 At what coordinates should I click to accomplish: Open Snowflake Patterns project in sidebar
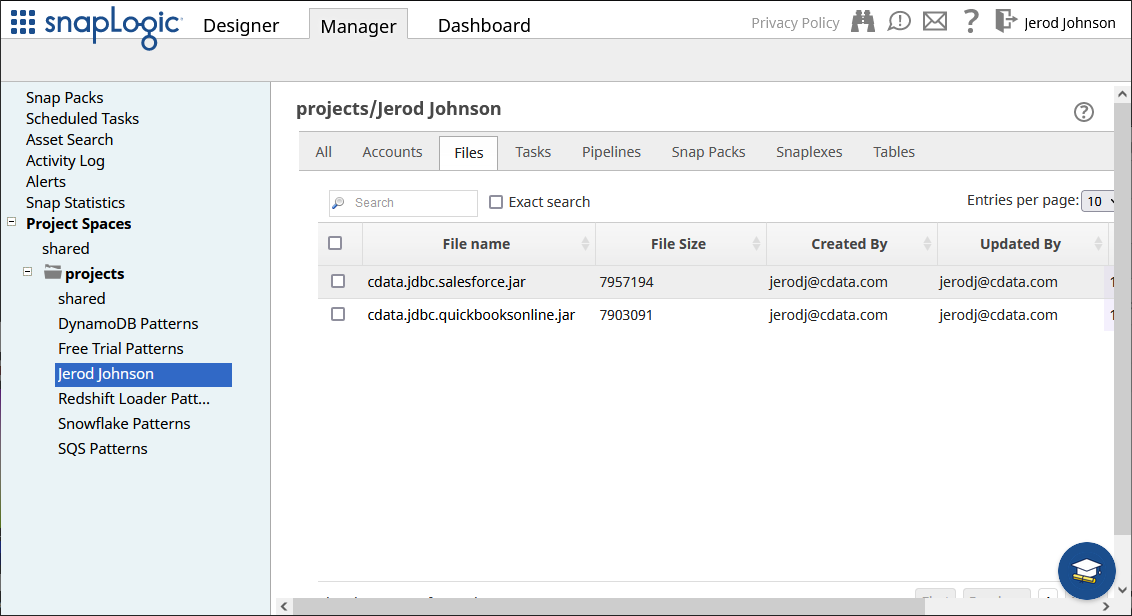coord(124,424)
